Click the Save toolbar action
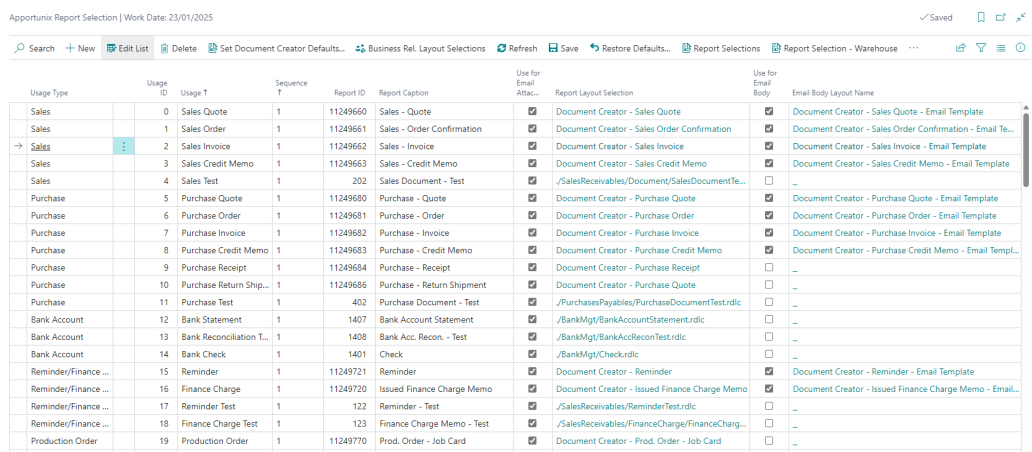 pyautogui.click(x=562, y=48)
